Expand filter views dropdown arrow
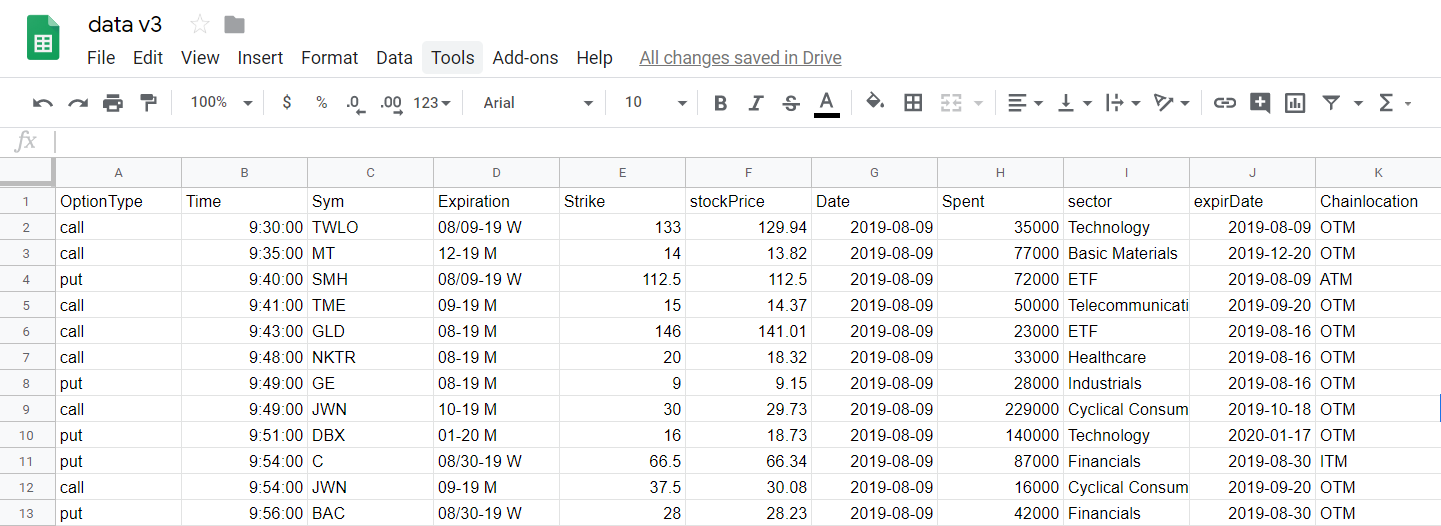Screen dimensions: 1441x526 pyautogui.click(x=1358, y=103)
